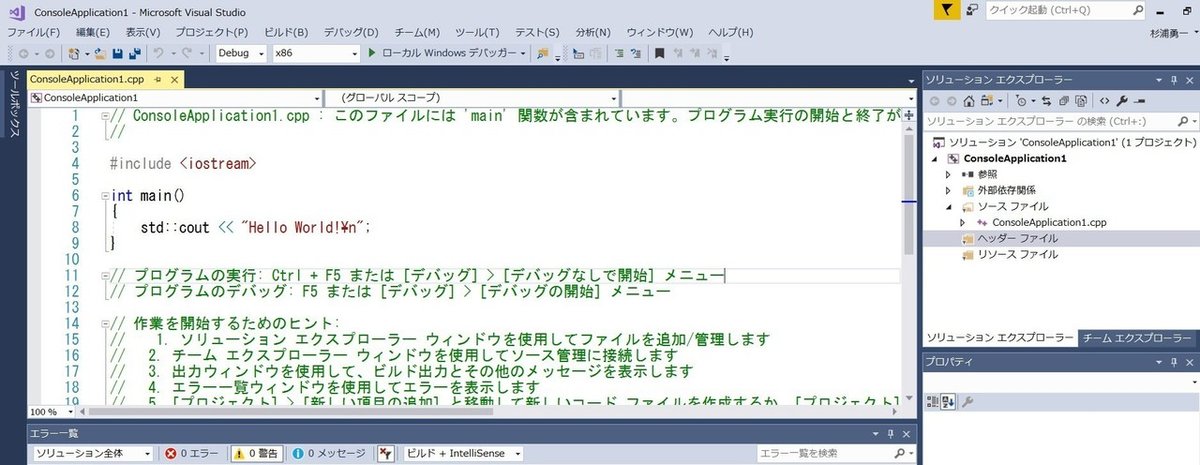Viewport: 1200px width, 465px height.
Task: Close the ConsoleApplication1.cpp tab
Action: [174, 79]
